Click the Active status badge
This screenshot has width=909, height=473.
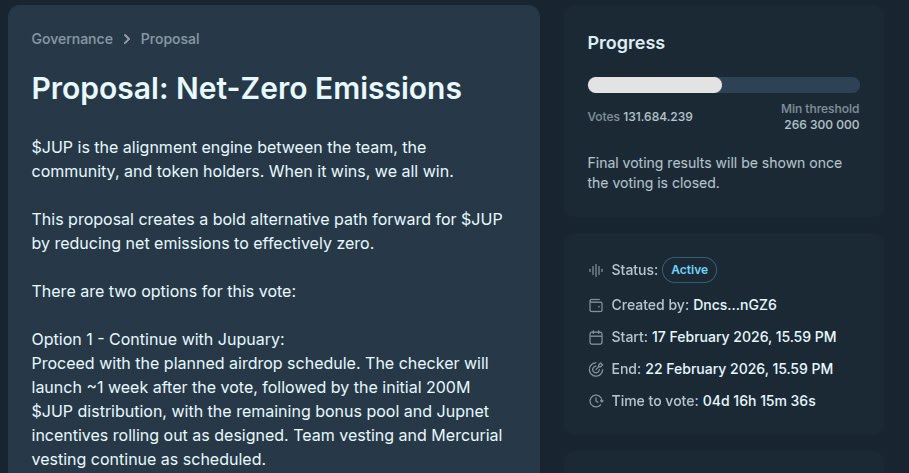coord(689,270)
